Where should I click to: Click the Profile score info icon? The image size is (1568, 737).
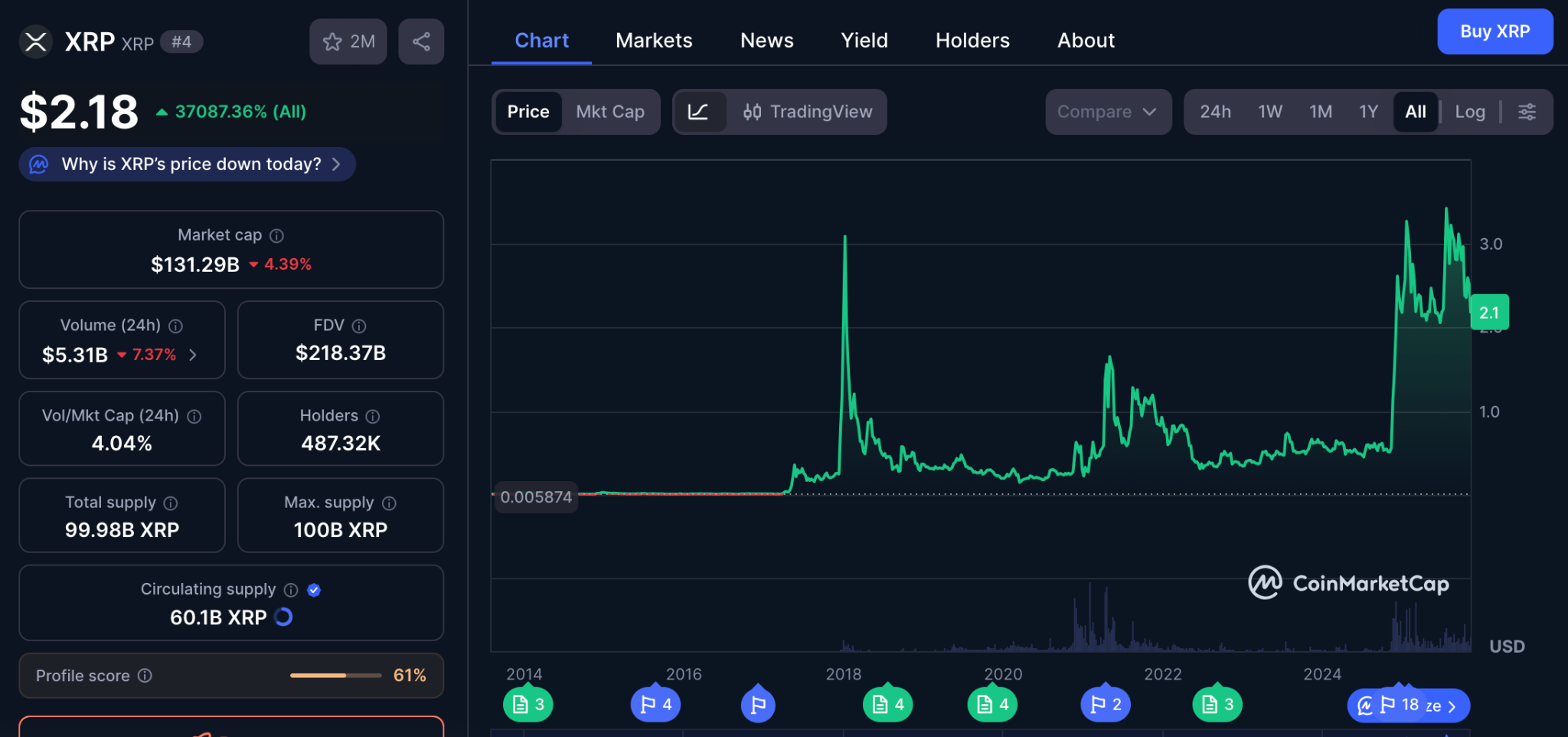tap(145, 676)
